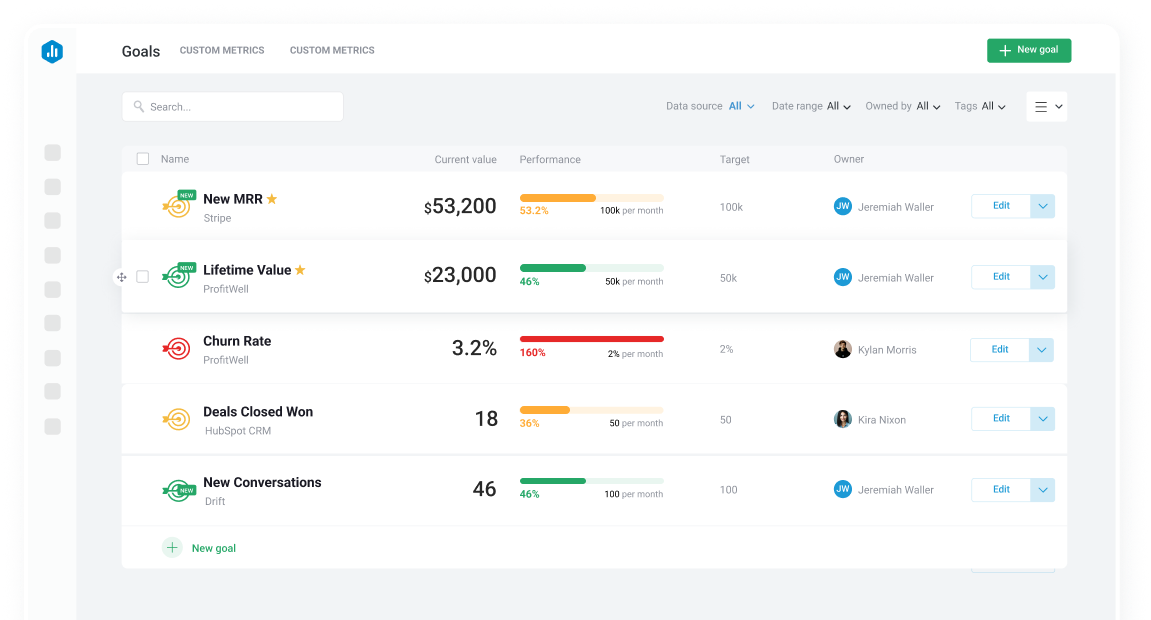Click the blue bar-chart app logo
This screenshot has height=620, width=1151.
[51, 51]
